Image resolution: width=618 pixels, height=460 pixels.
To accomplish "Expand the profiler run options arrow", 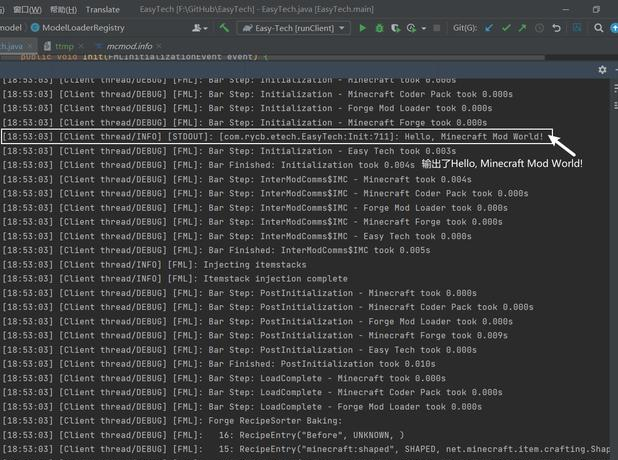I will click(x=424, y=28).
